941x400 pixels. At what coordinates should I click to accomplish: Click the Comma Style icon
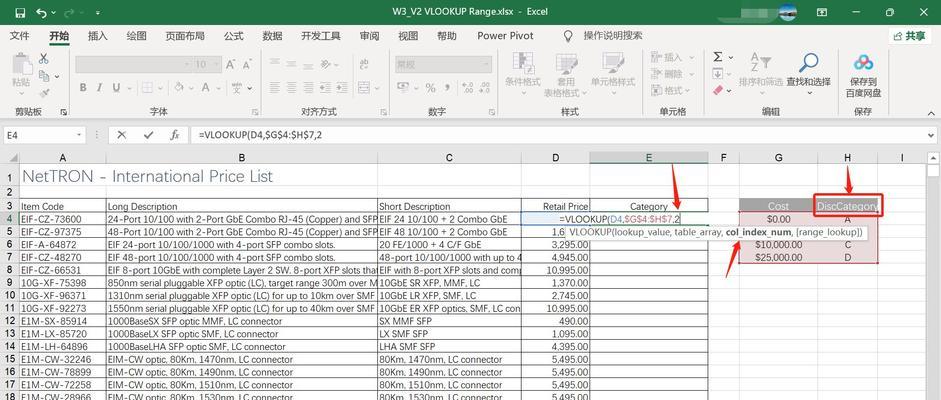pos(447,88)
